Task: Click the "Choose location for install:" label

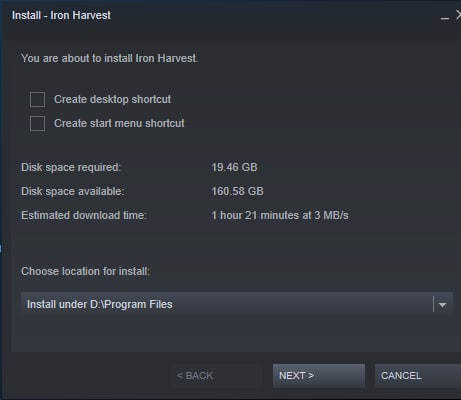Action: click(86, 271)
